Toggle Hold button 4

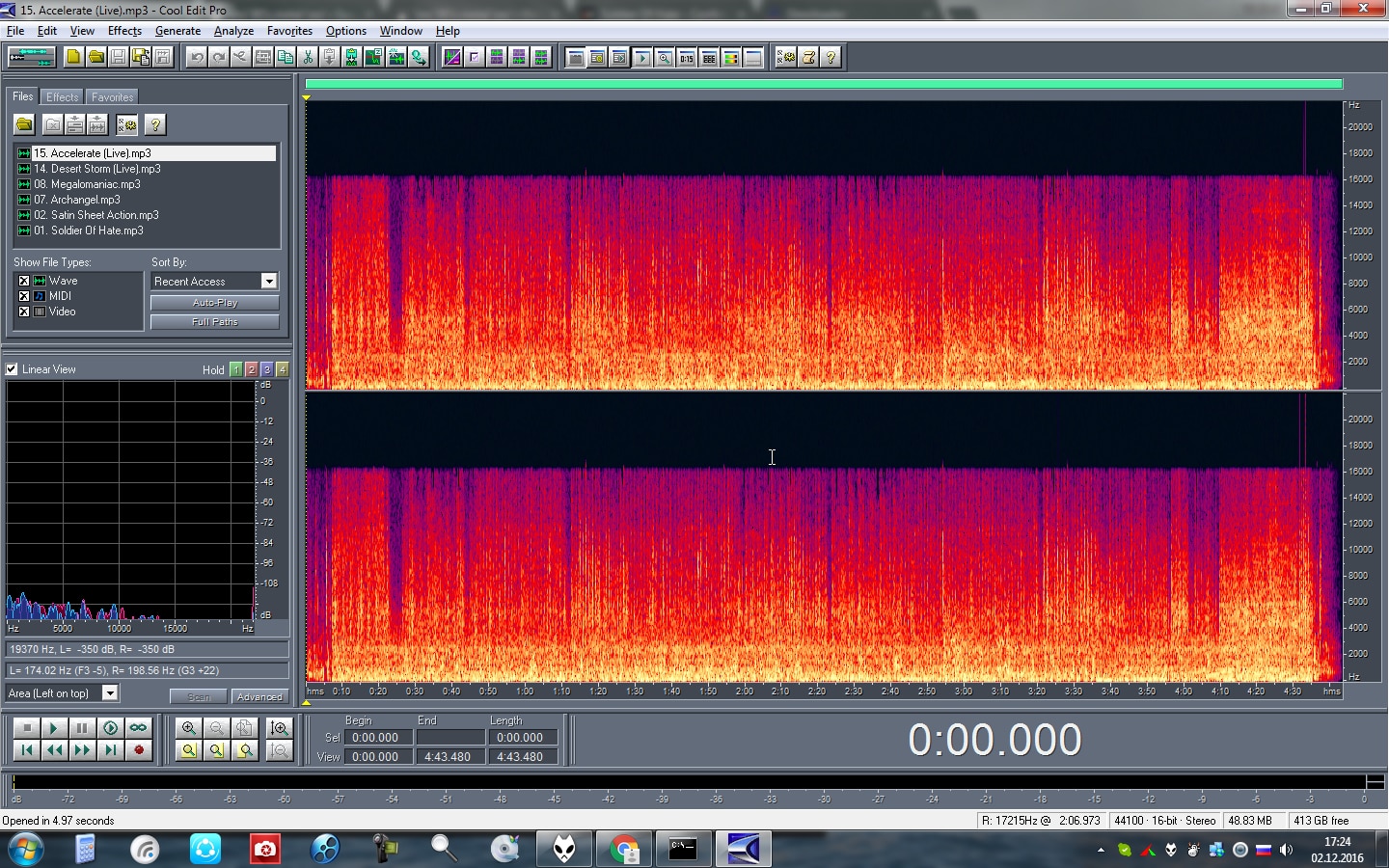[x=283, y=369]
